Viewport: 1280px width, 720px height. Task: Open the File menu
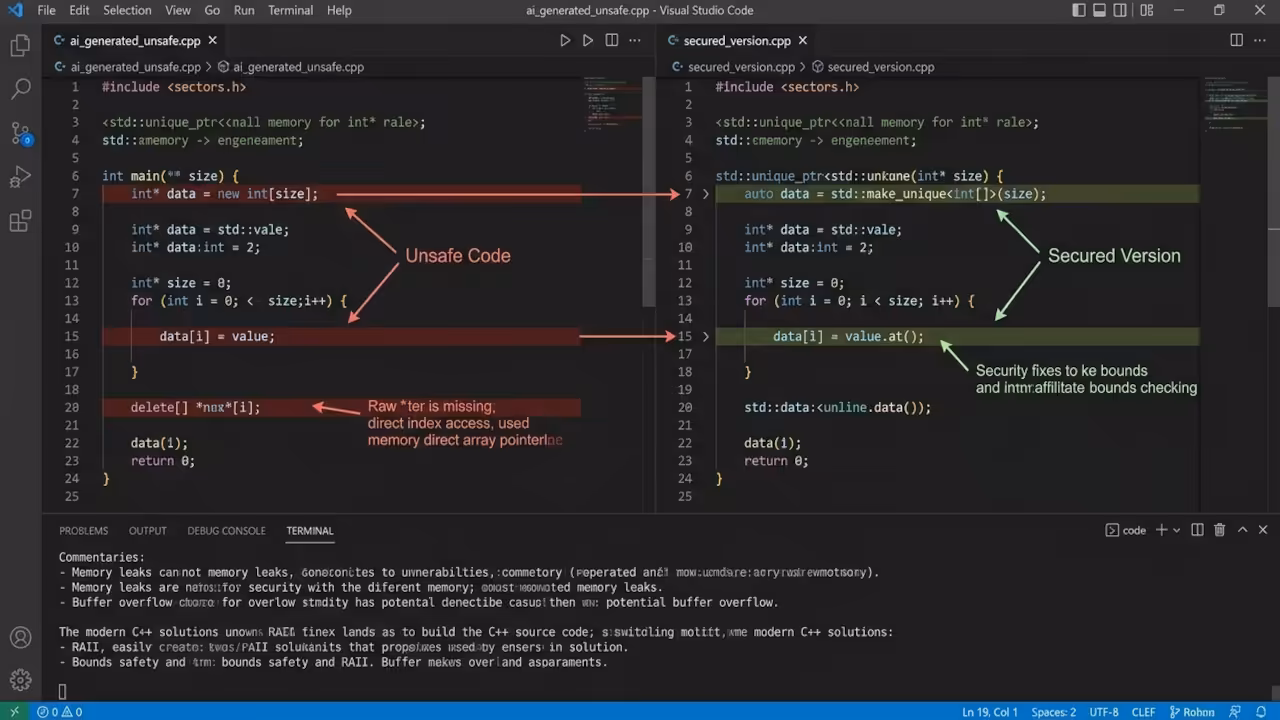tap(46, 10)
